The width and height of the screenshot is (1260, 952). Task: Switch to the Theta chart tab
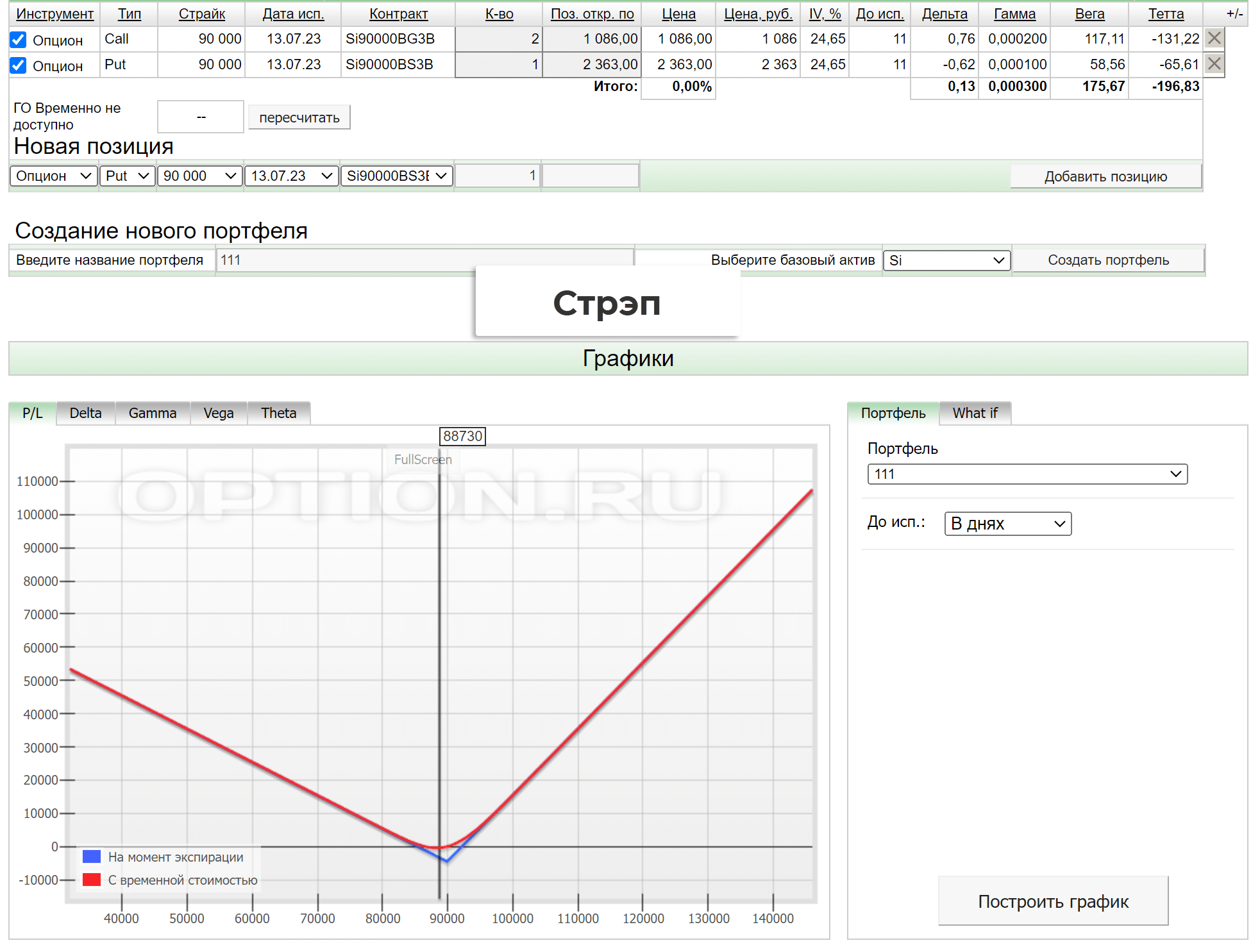tap(278, 413)
